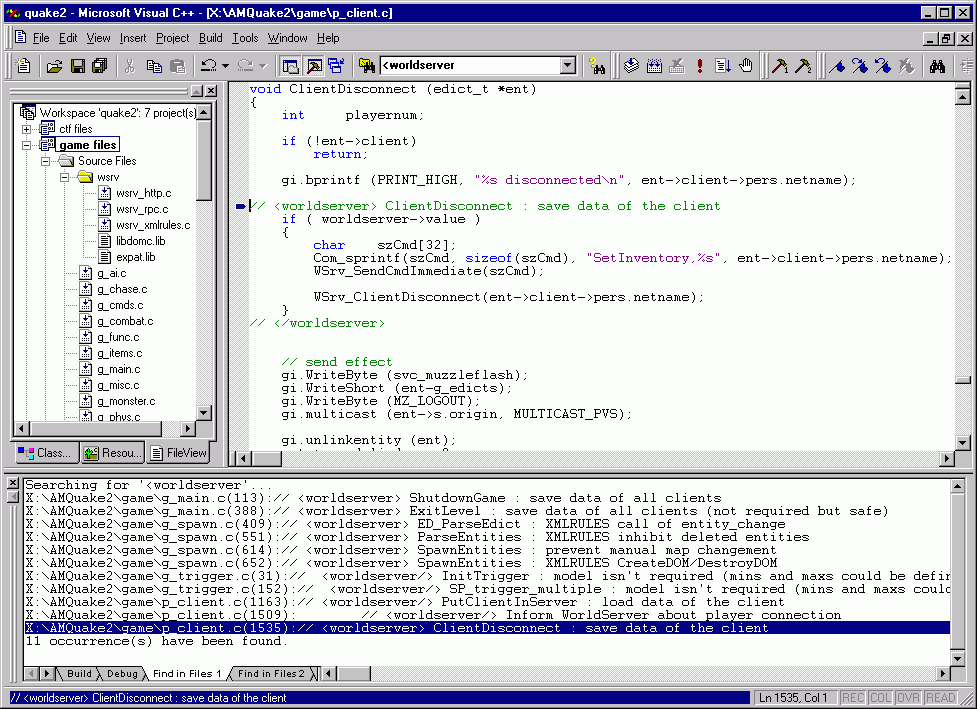
Task: Click the workspace pane dock toggle button
Action: [x=197, y=91]
